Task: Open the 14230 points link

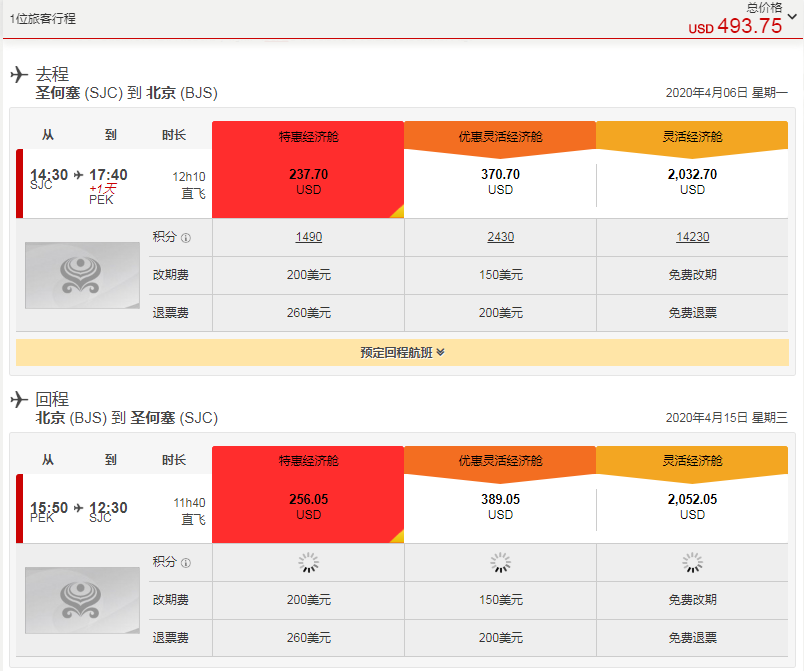Action: coord(692,237)
